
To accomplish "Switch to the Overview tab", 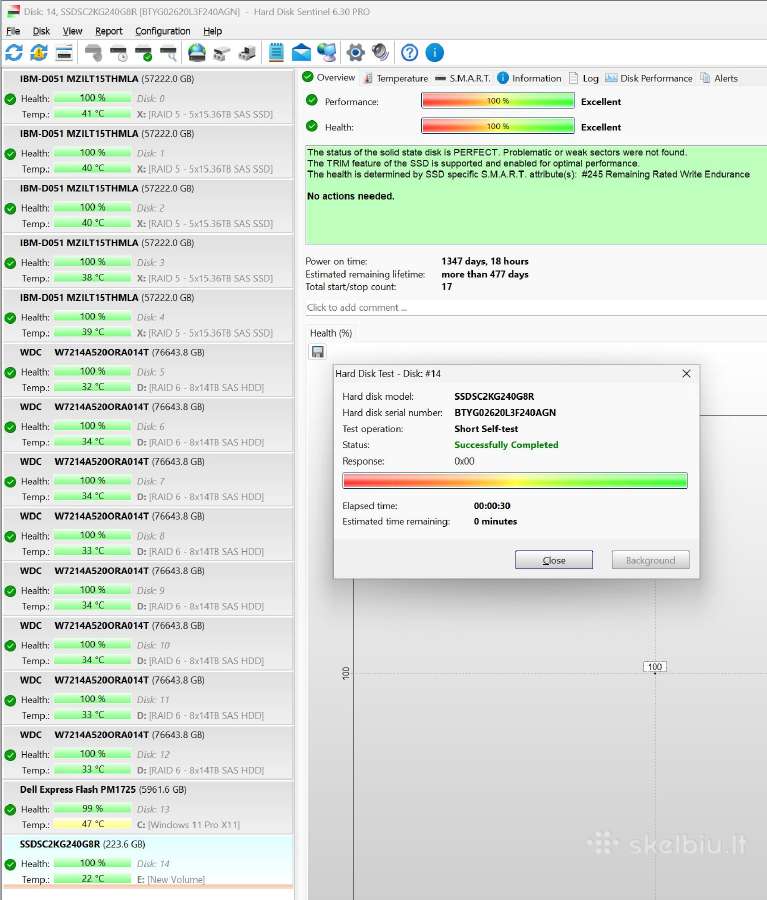I will [329, 77].
